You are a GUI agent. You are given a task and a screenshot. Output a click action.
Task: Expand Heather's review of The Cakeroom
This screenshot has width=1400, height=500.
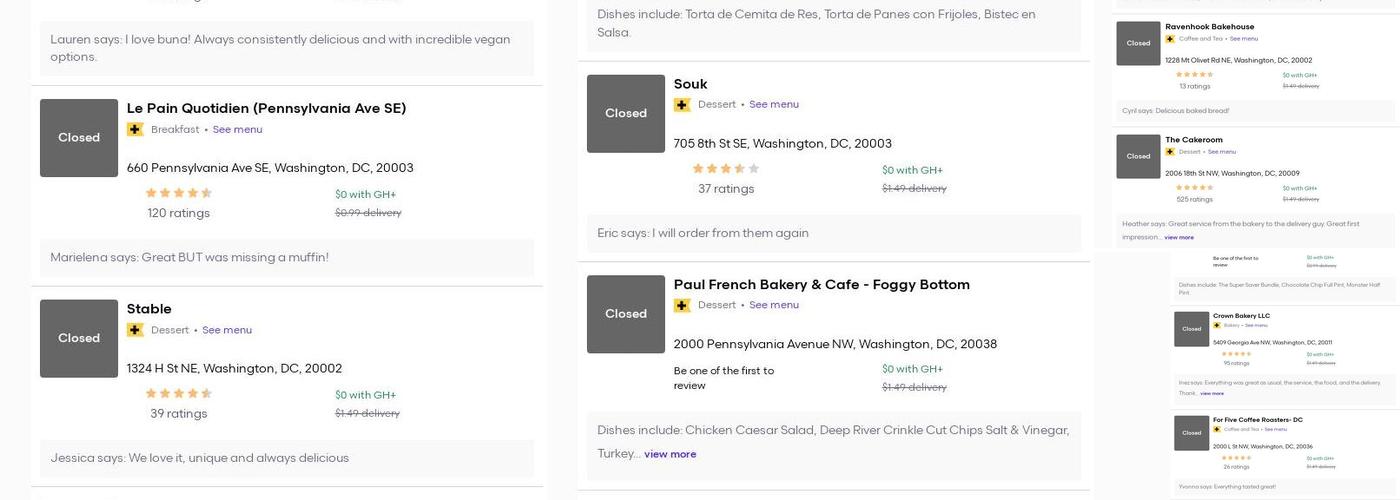pyautogui.click(x=1179, y=237)
